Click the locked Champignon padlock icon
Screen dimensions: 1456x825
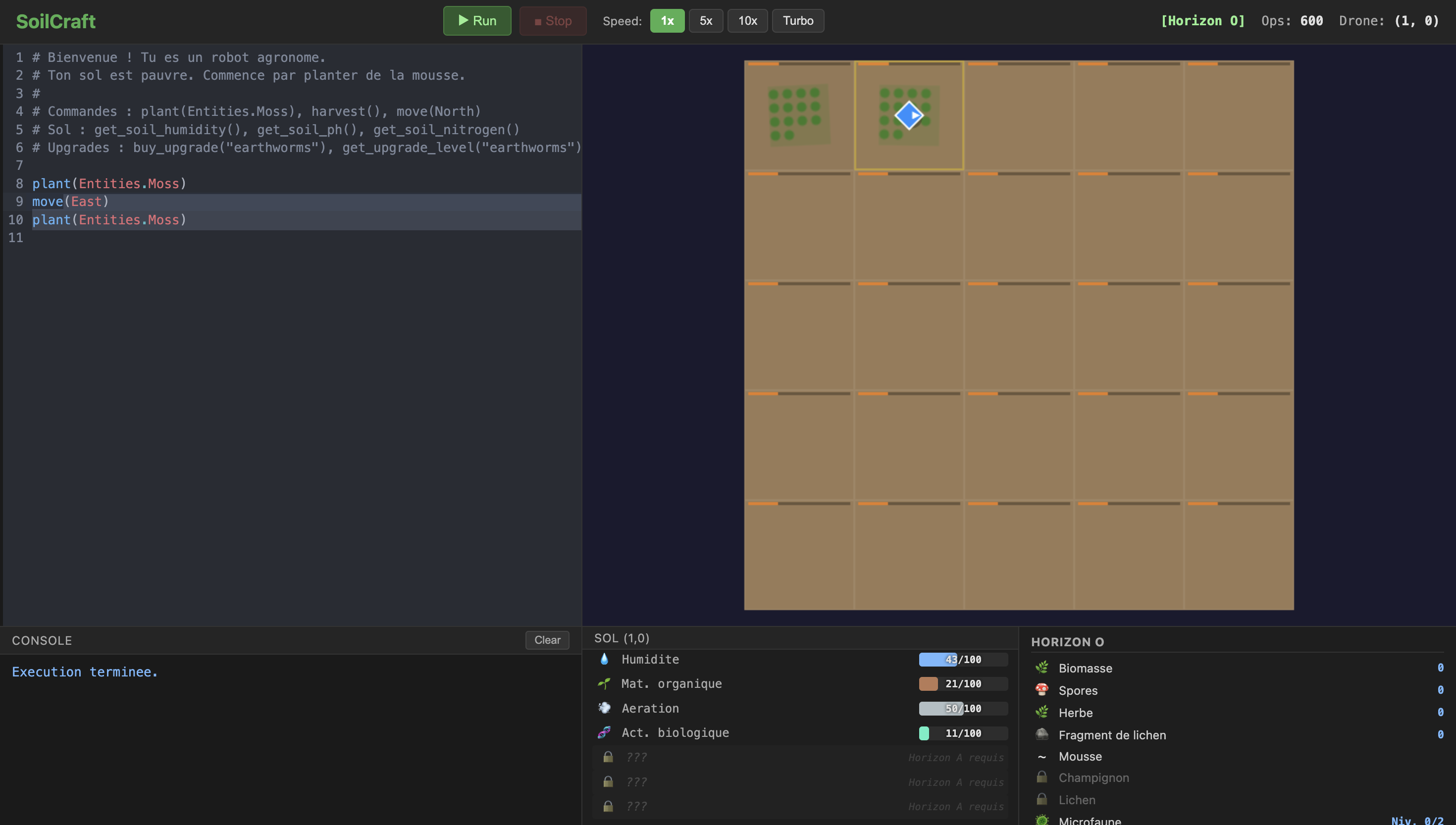pyautogui.click(x=1041, y=777)
